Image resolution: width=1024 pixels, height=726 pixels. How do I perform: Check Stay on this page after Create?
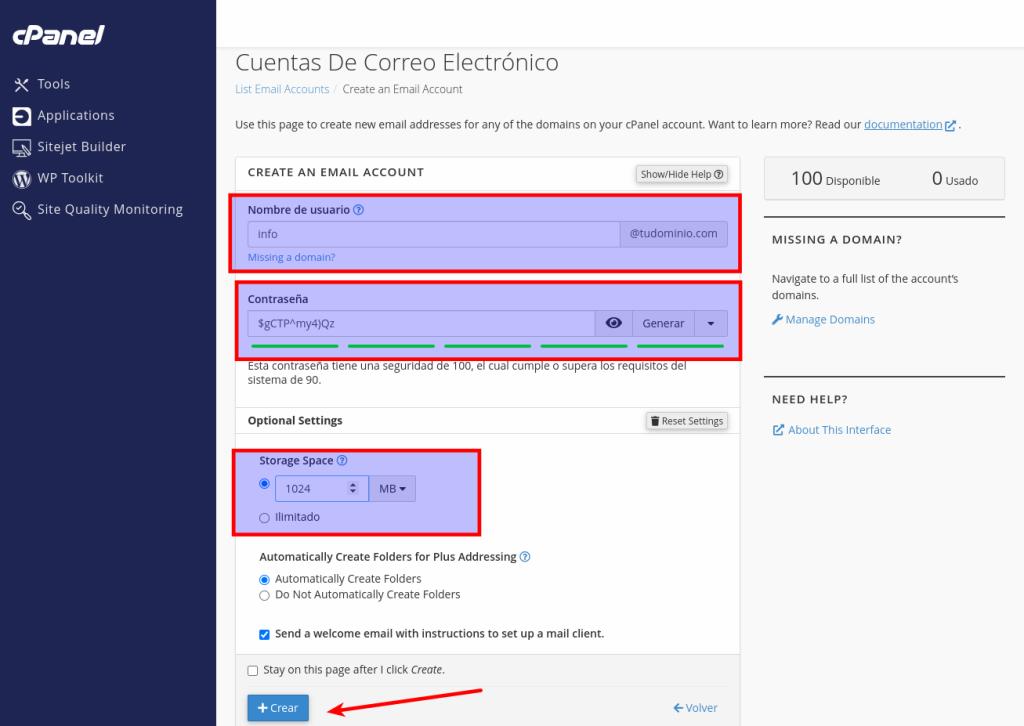point(253,670)
